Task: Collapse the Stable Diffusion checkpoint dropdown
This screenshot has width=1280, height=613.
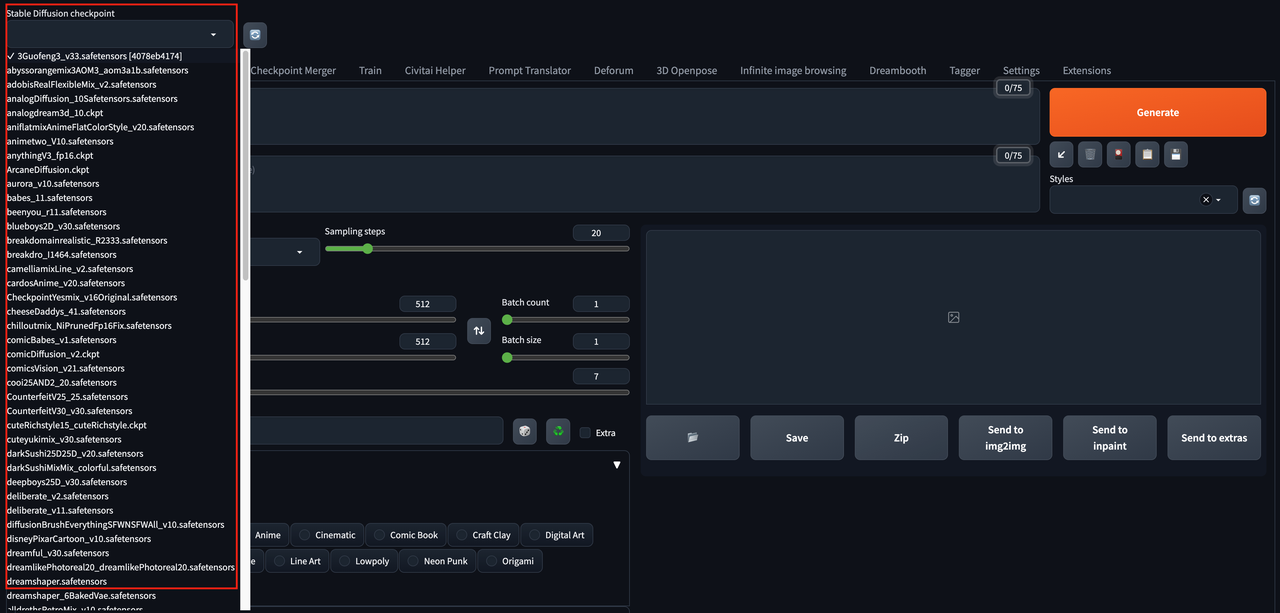Action: pos(213,35)
